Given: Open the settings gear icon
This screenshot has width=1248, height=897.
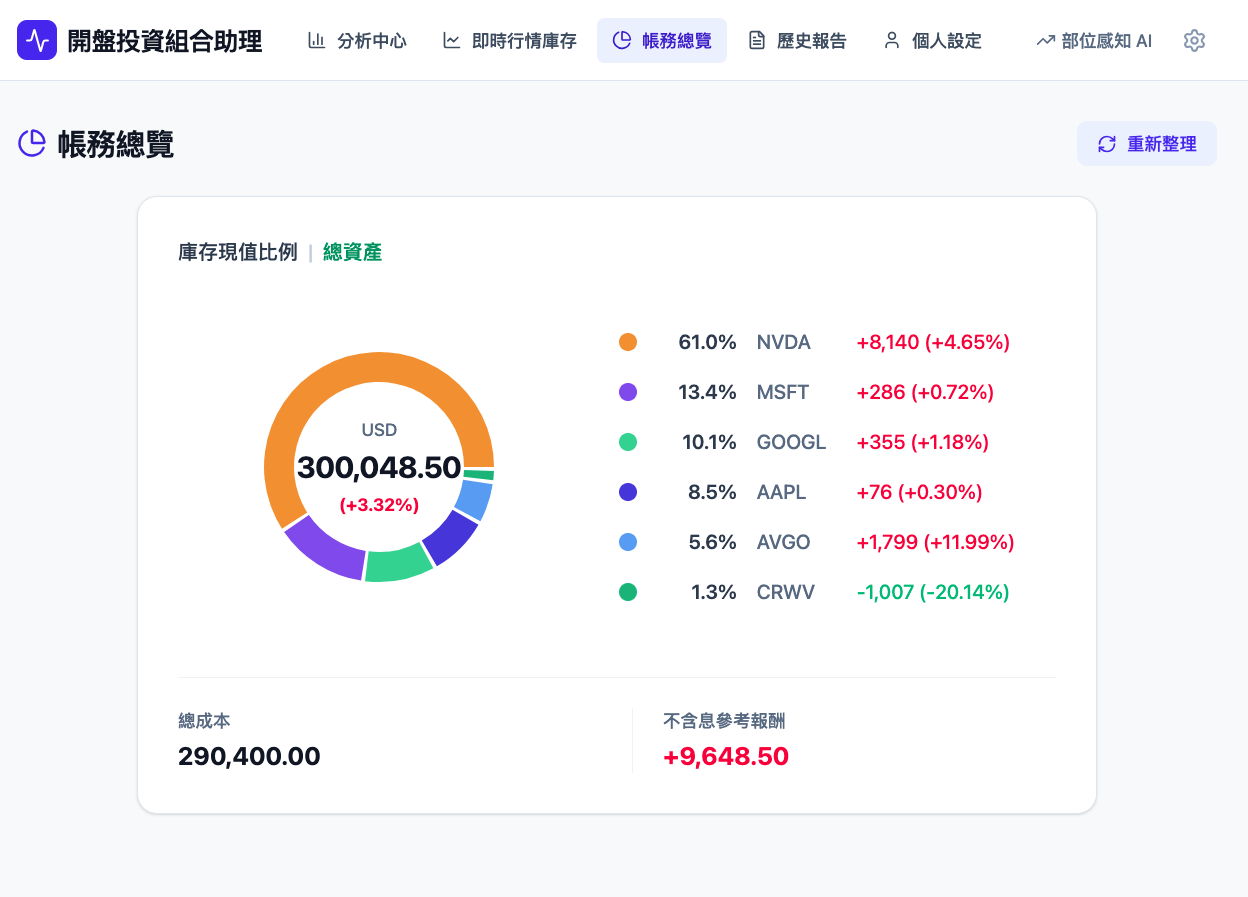Looking at the screenshot, I should pos(1194,41).
